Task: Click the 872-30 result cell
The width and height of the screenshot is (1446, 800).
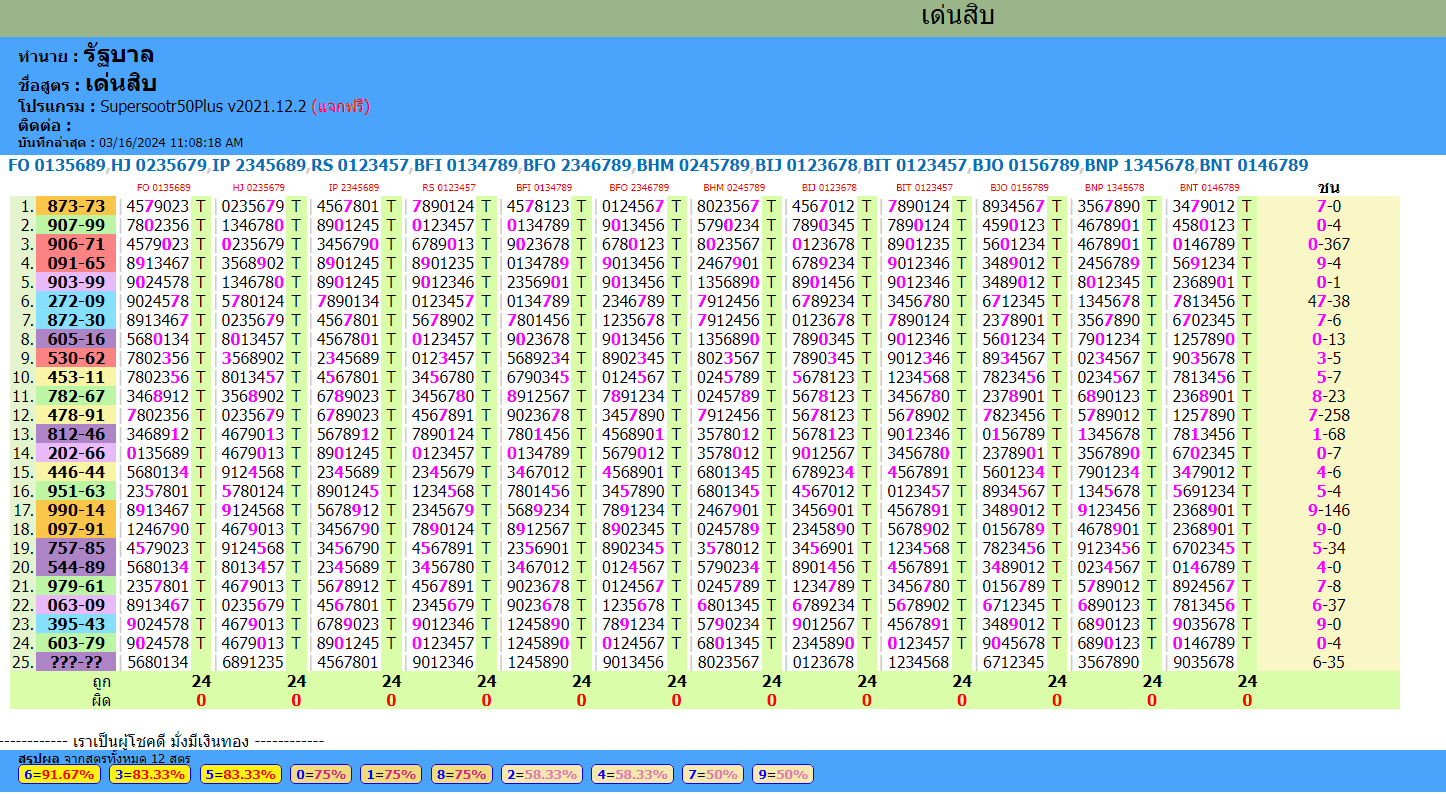Action: pos(76,320)
